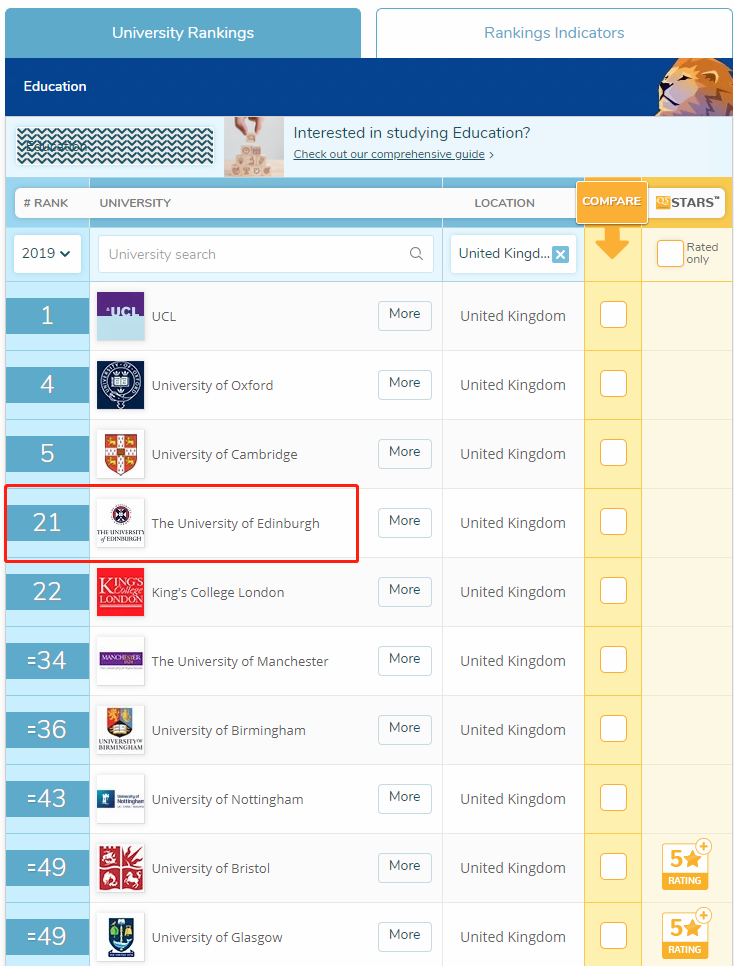
Task: Click the search magnifier icon
Action: [417, 254]
